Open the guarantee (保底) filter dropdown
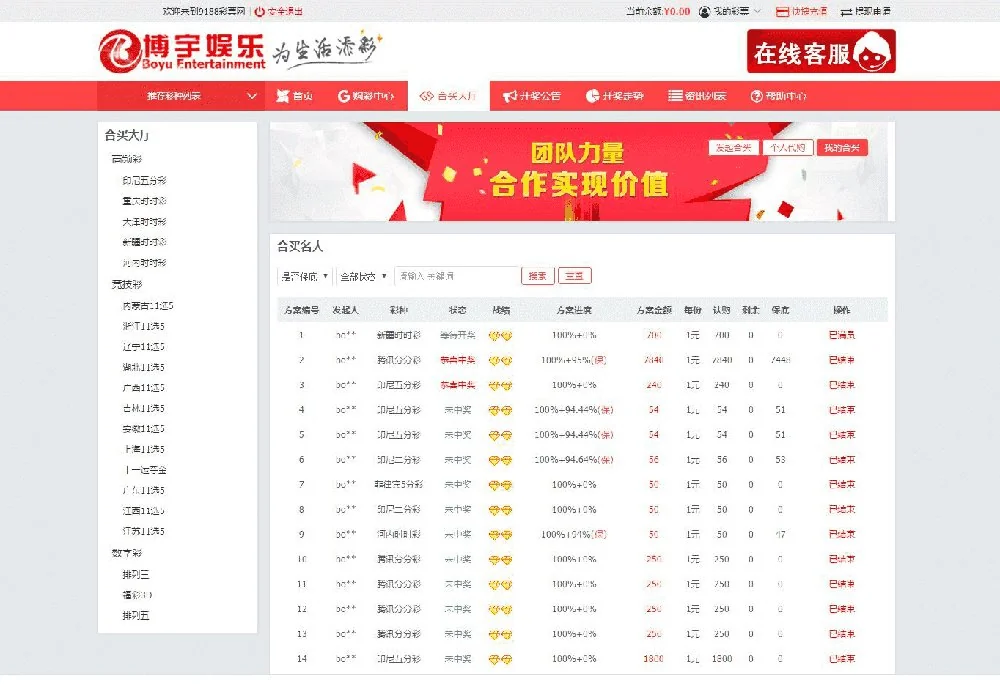Screen dimensions: 1000x684 tap(304, 276)
